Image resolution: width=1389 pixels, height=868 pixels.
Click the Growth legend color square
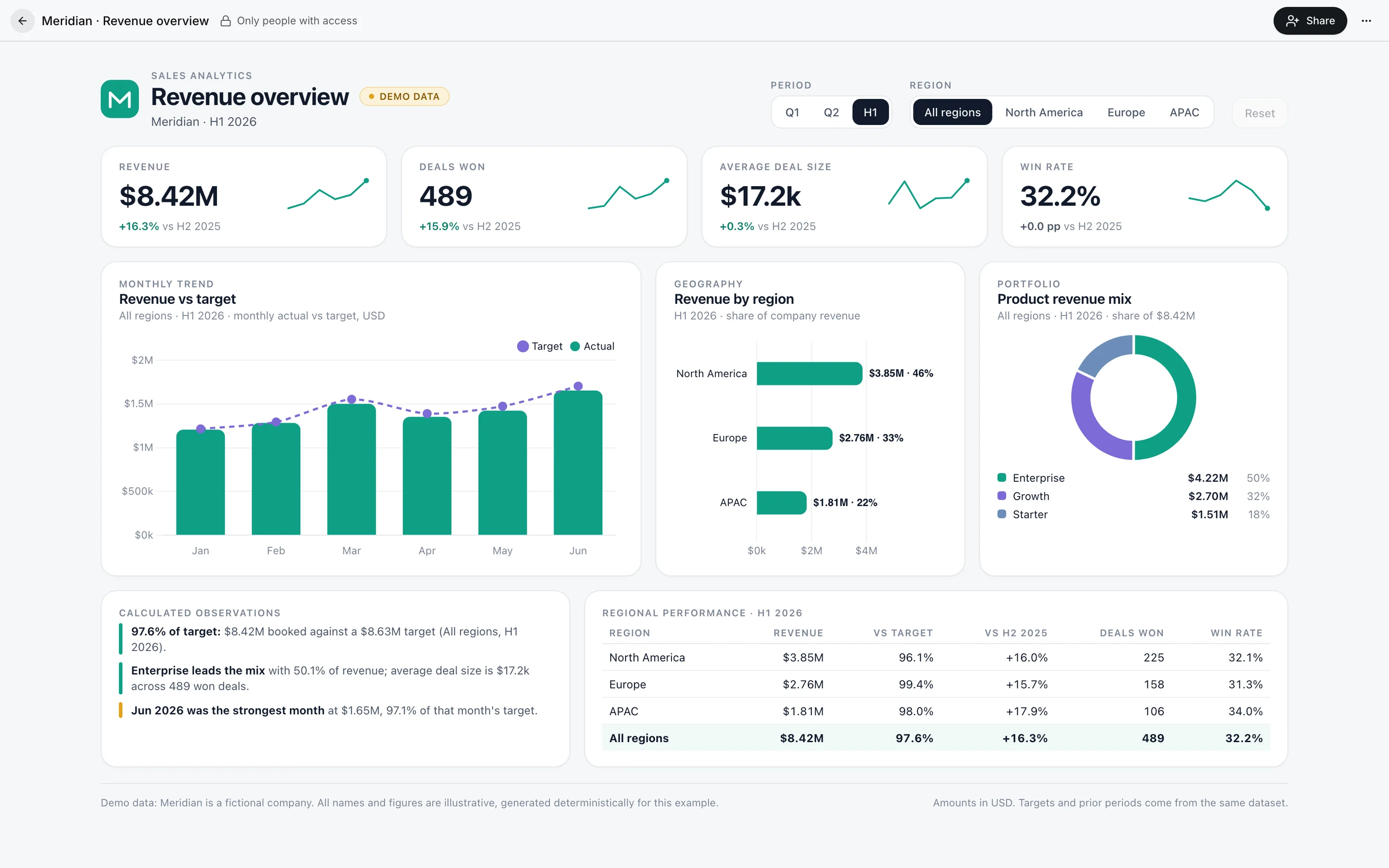pyautogui.click(x=1002, y=495)
